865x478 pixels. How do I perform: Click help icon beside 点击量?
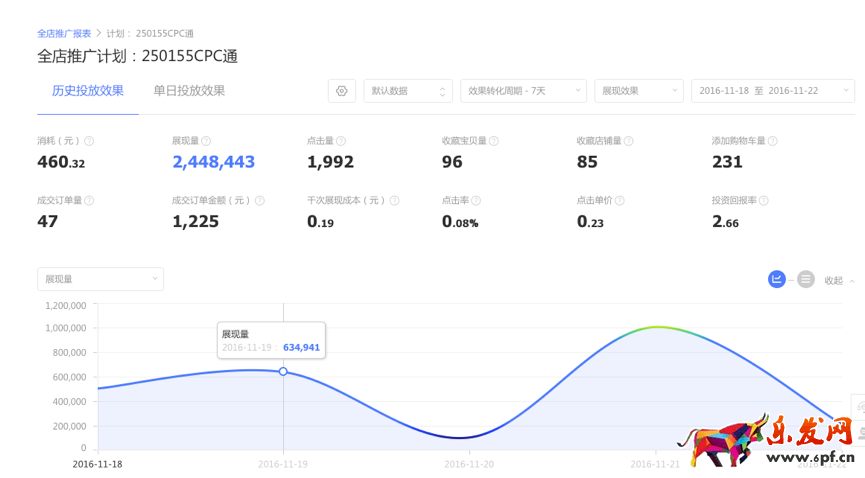click(x=341, y=142)
